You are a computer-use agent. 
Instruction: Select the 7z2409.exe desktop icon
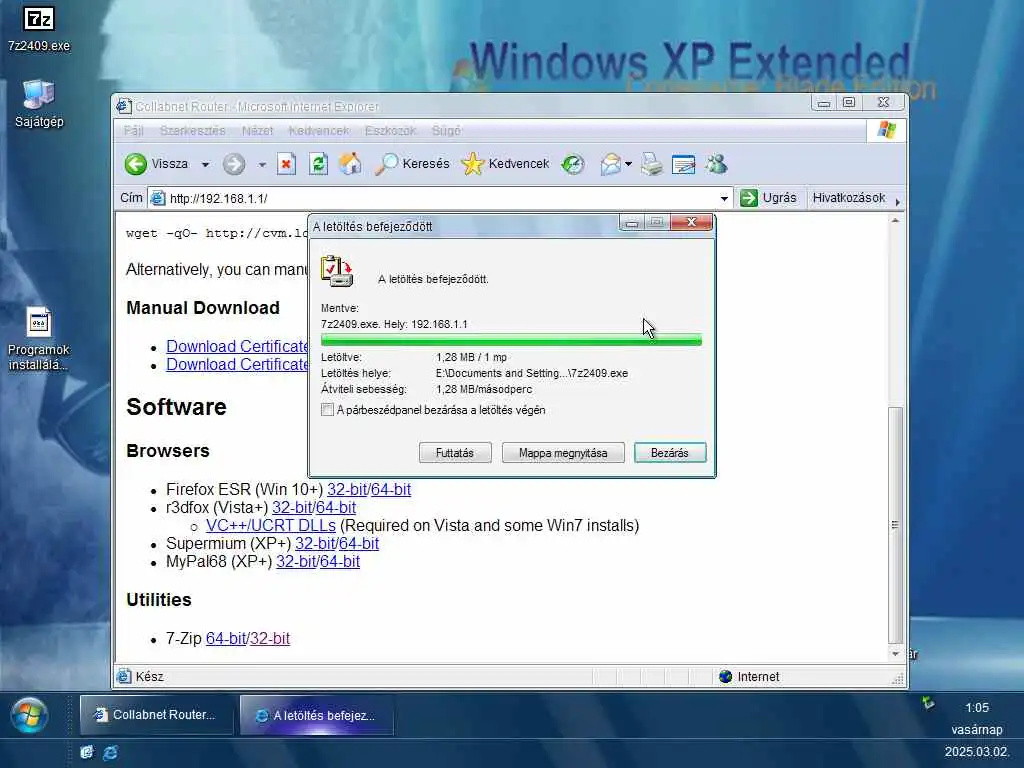(x=39, y=29)
